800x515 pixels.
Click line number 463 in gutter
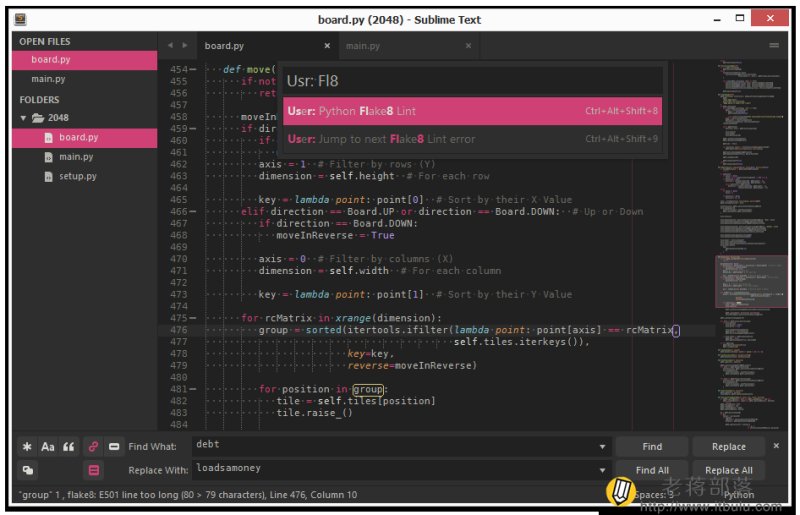(179, 176)
